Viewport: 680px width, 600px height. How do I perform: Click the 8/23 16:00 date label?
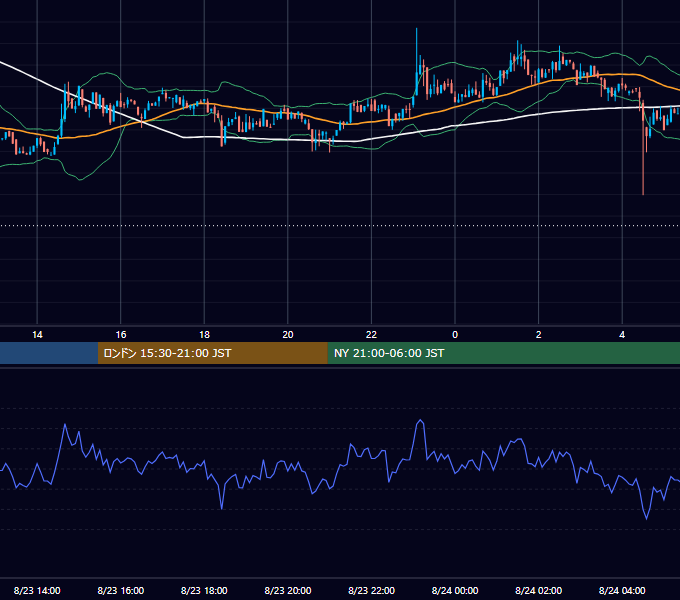121,590
